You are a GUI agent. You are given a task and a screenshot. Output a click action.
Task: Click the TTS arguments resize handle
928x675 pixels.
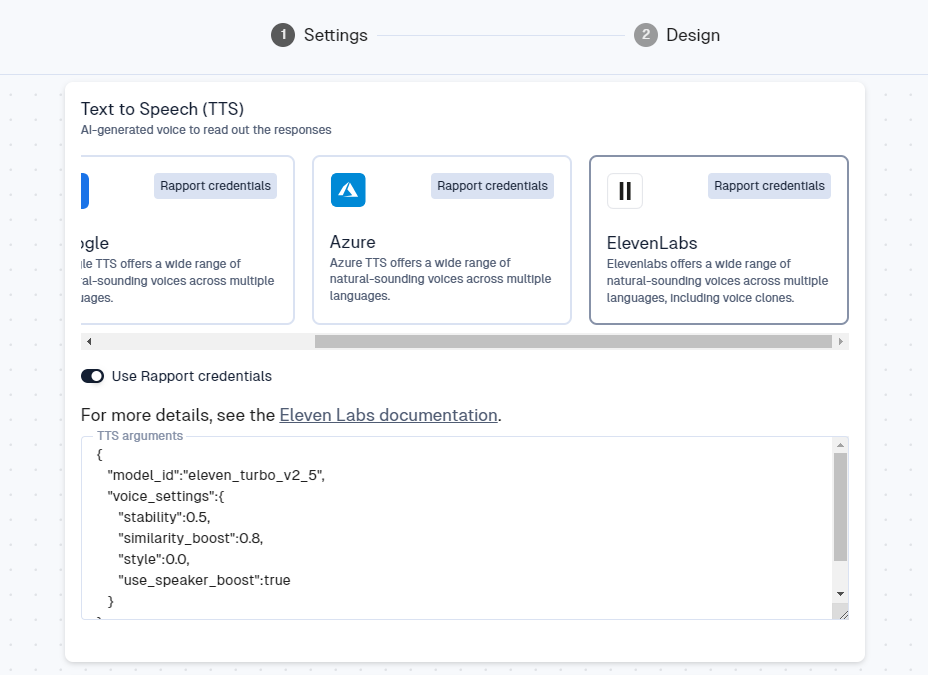(843, 614)
